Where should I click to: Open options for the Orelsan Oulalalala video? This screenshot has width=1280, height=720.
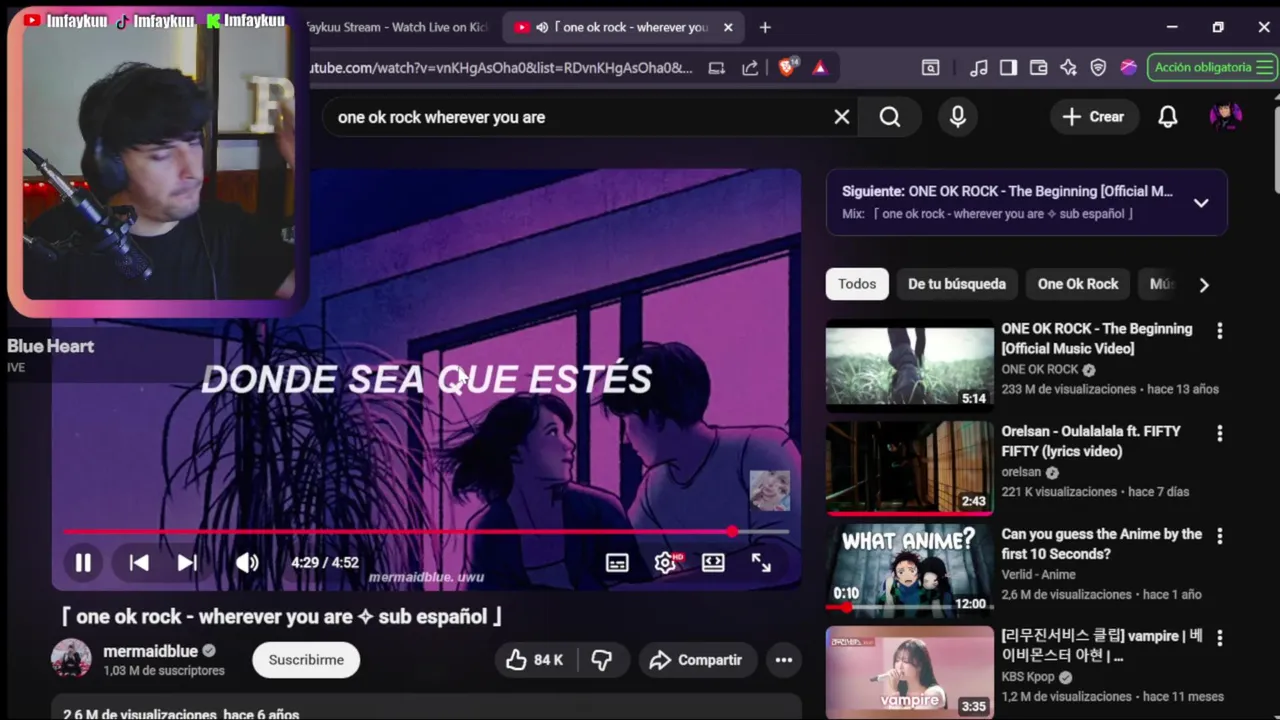(1219, 433)
